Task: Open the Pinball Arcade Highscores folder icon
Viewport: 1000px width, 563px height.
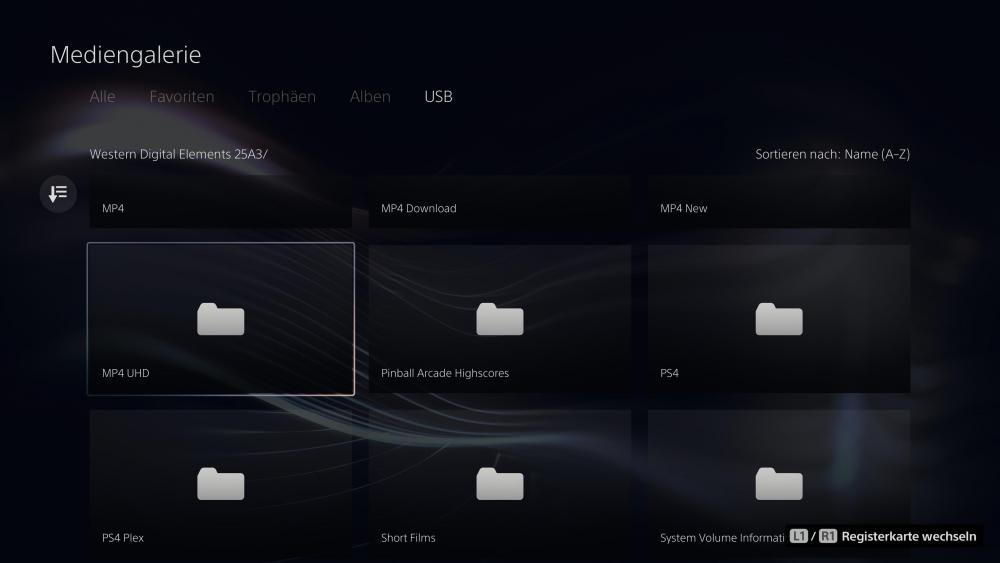Action: pyautogui.click(x=500, y=319)
